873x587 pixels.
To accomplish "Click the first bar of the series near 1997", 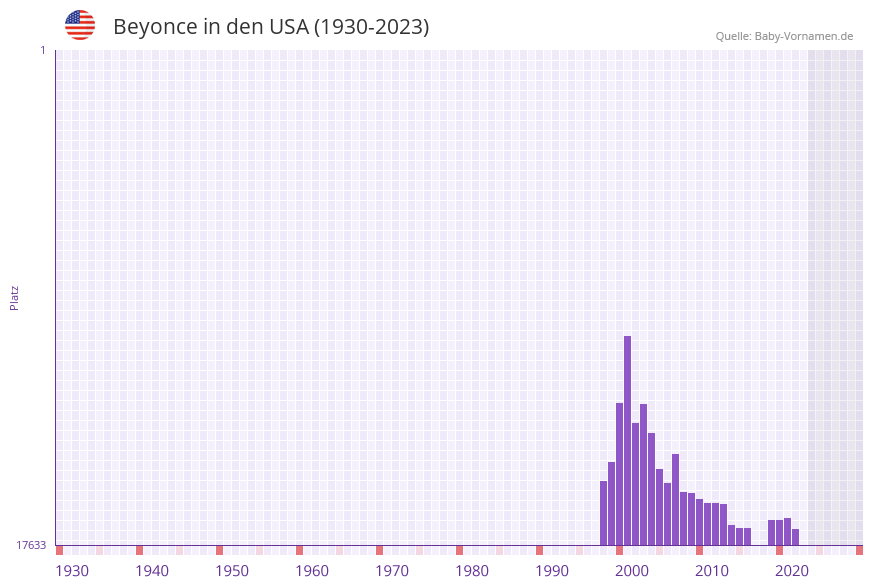I will (x=603, y=510).
